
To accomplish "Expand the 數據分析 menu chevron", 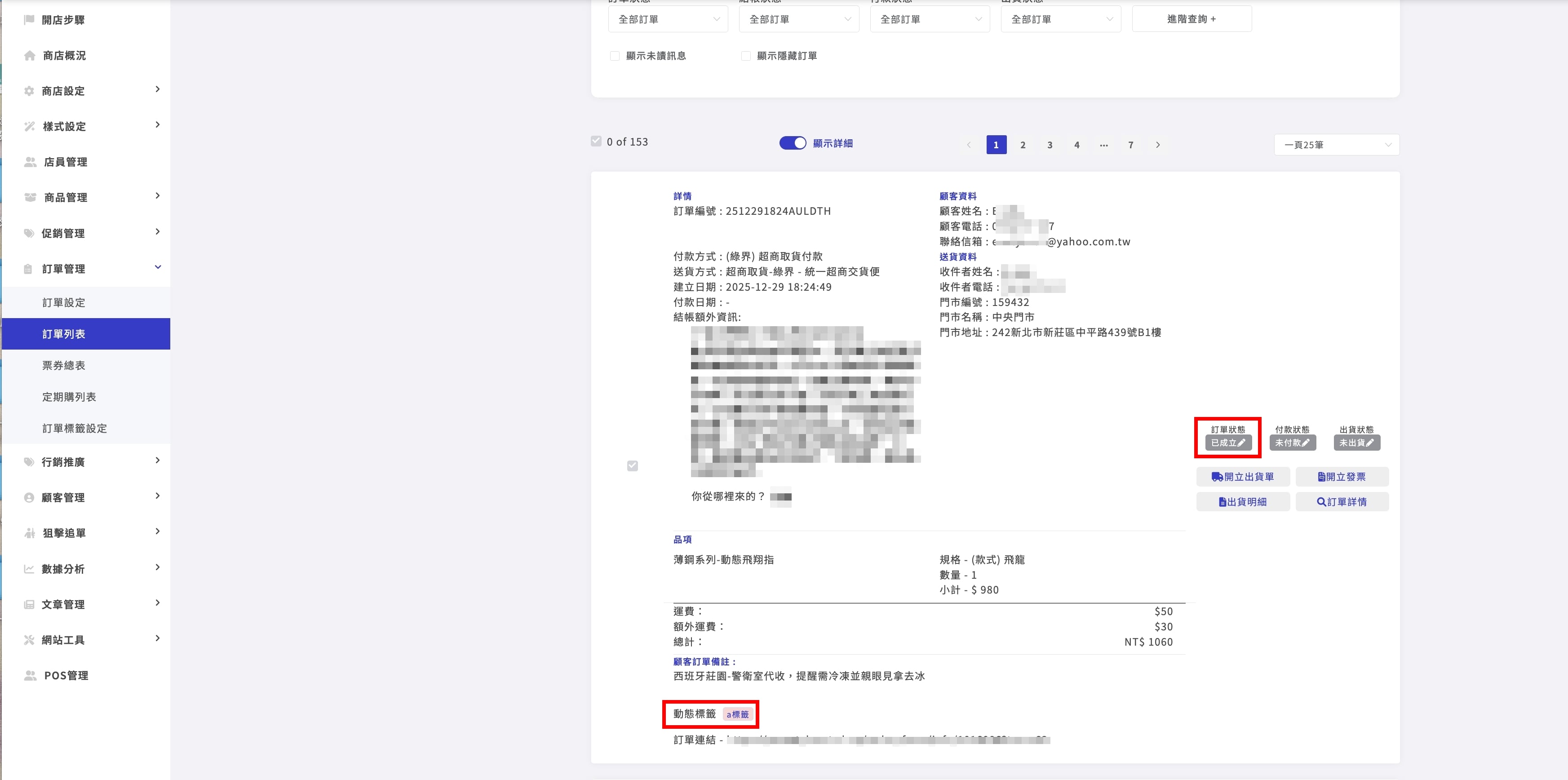I will tap(158, 567).
